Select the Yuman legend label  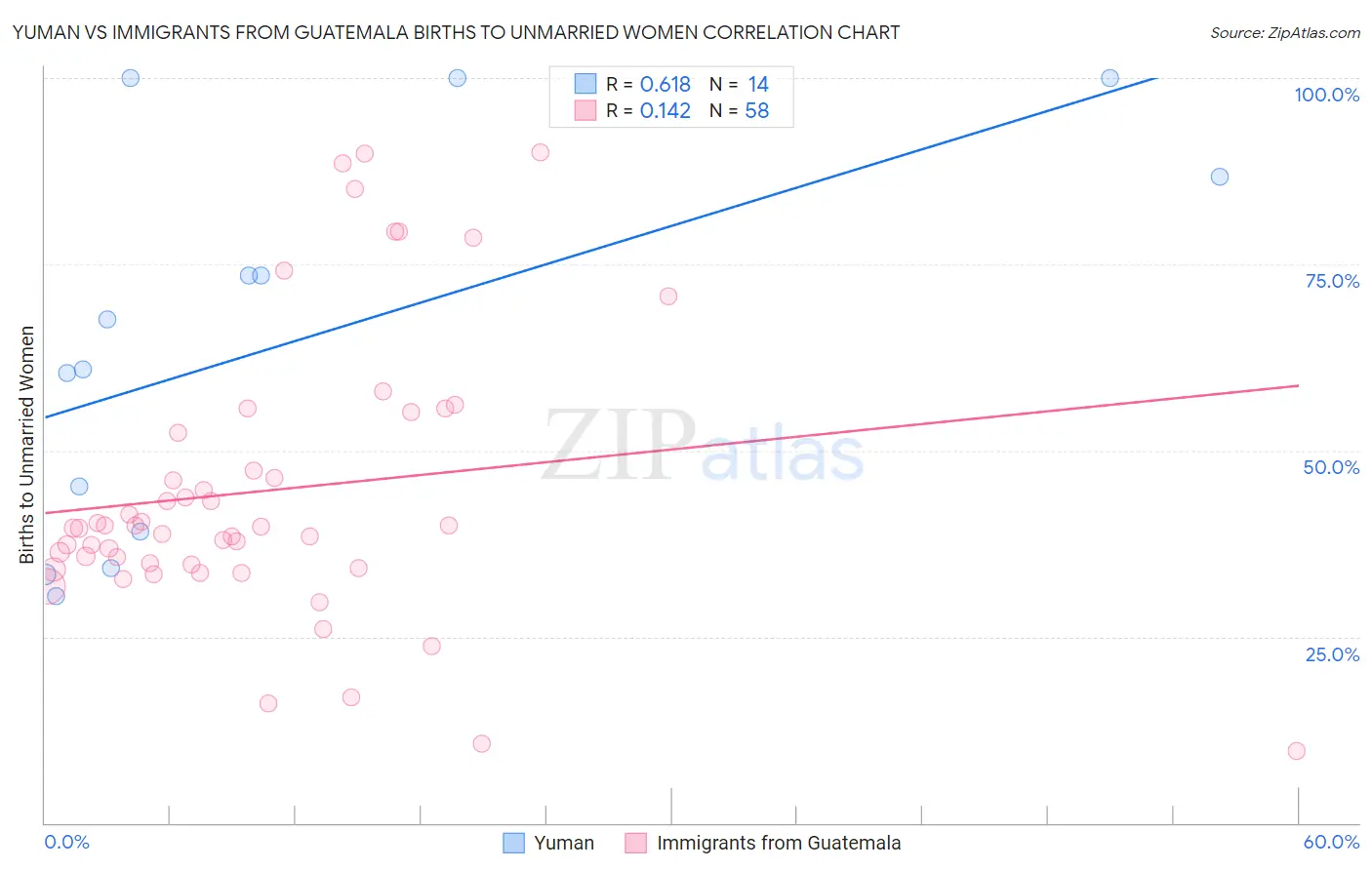point(564,843)
